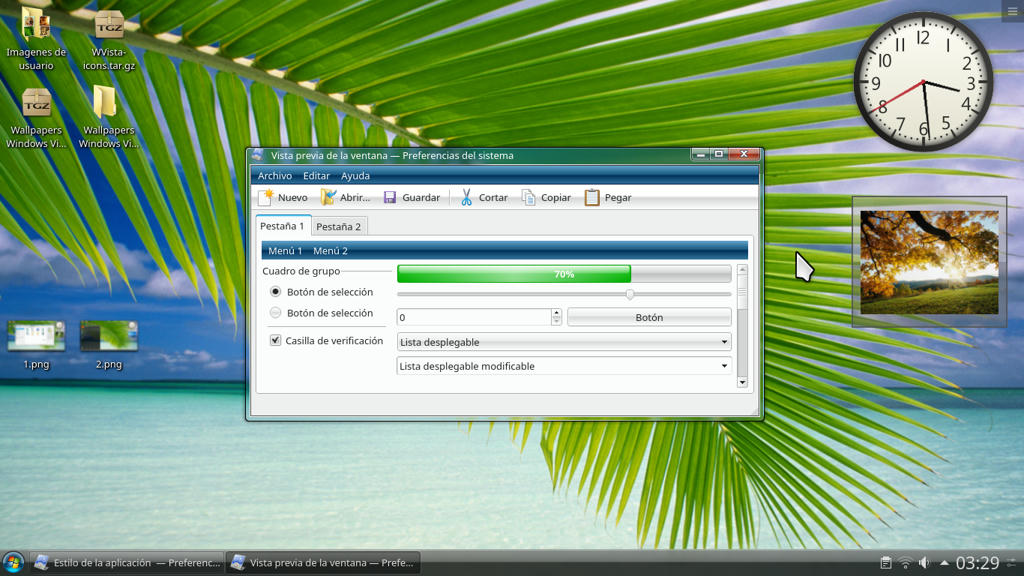Viewport: 1024px width, 576px height.
Task: Select the first Botón de selección radio
Action: [276, 292]
